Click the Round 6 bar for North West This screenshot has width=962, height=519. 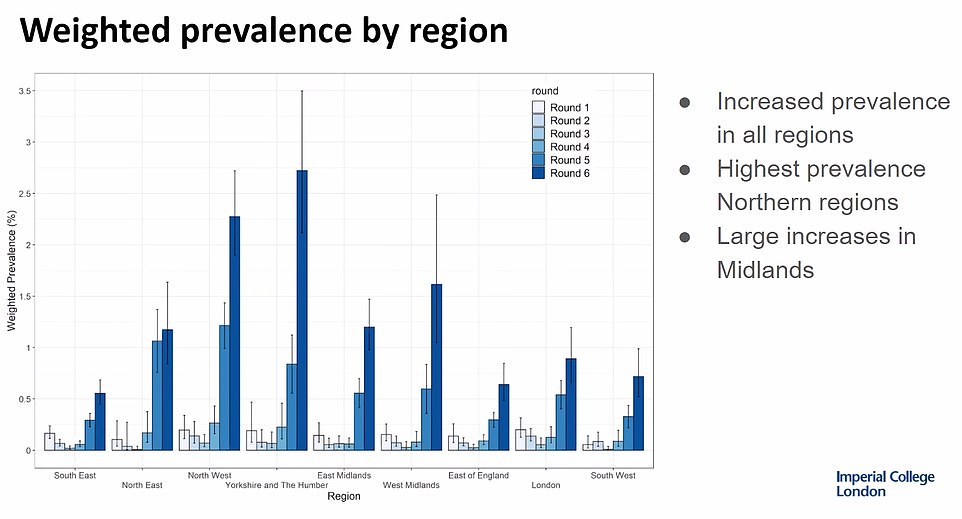pyautogui.click(x=232, y=333)
